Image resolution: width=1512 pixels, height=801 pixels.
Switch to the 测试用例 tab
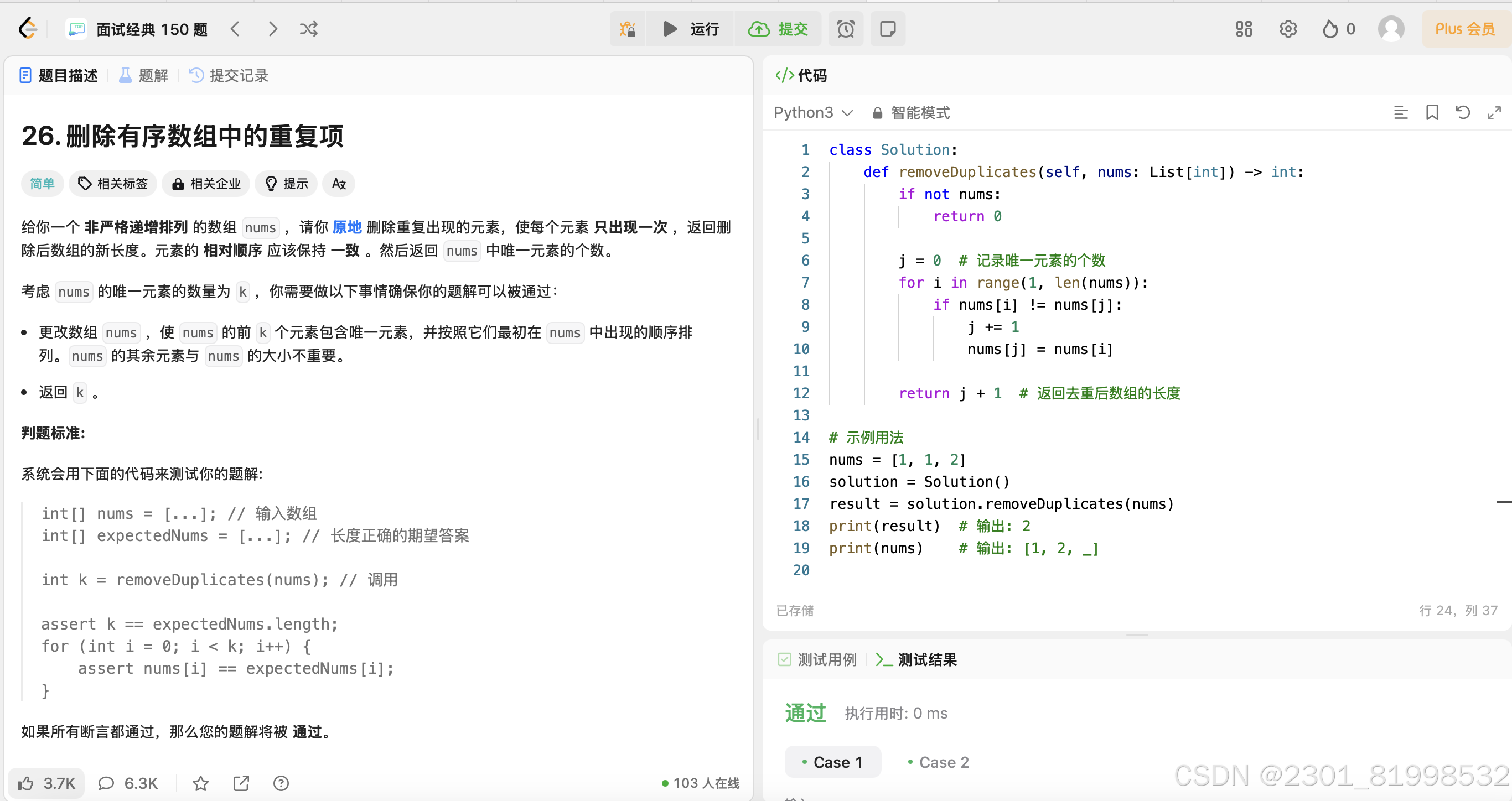[817, 659]
